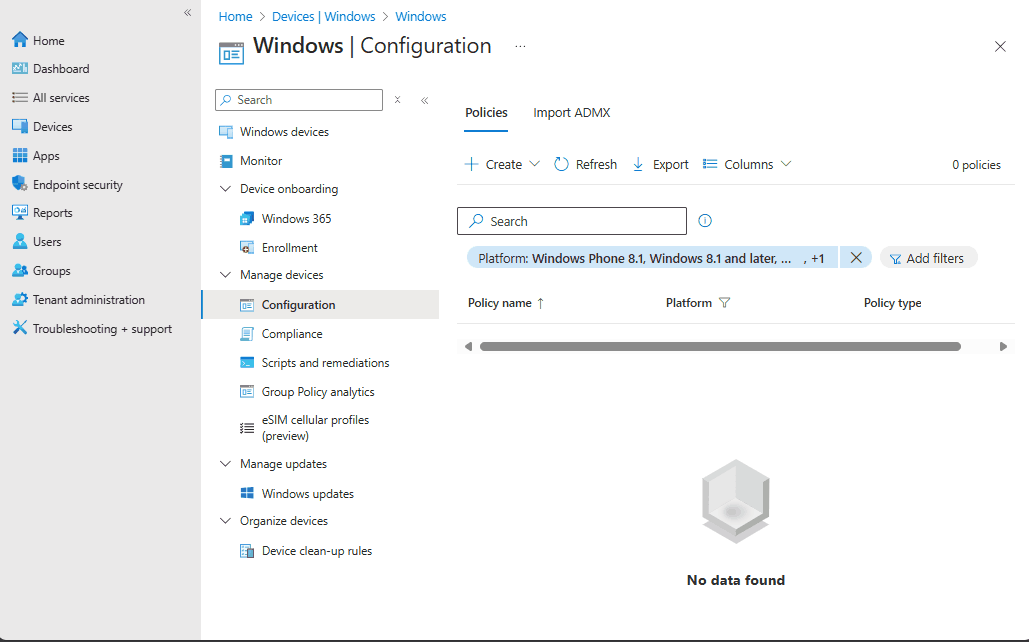Click the Refresh button
Viewport: 1029px width, 642px height.
pos(586,164)
